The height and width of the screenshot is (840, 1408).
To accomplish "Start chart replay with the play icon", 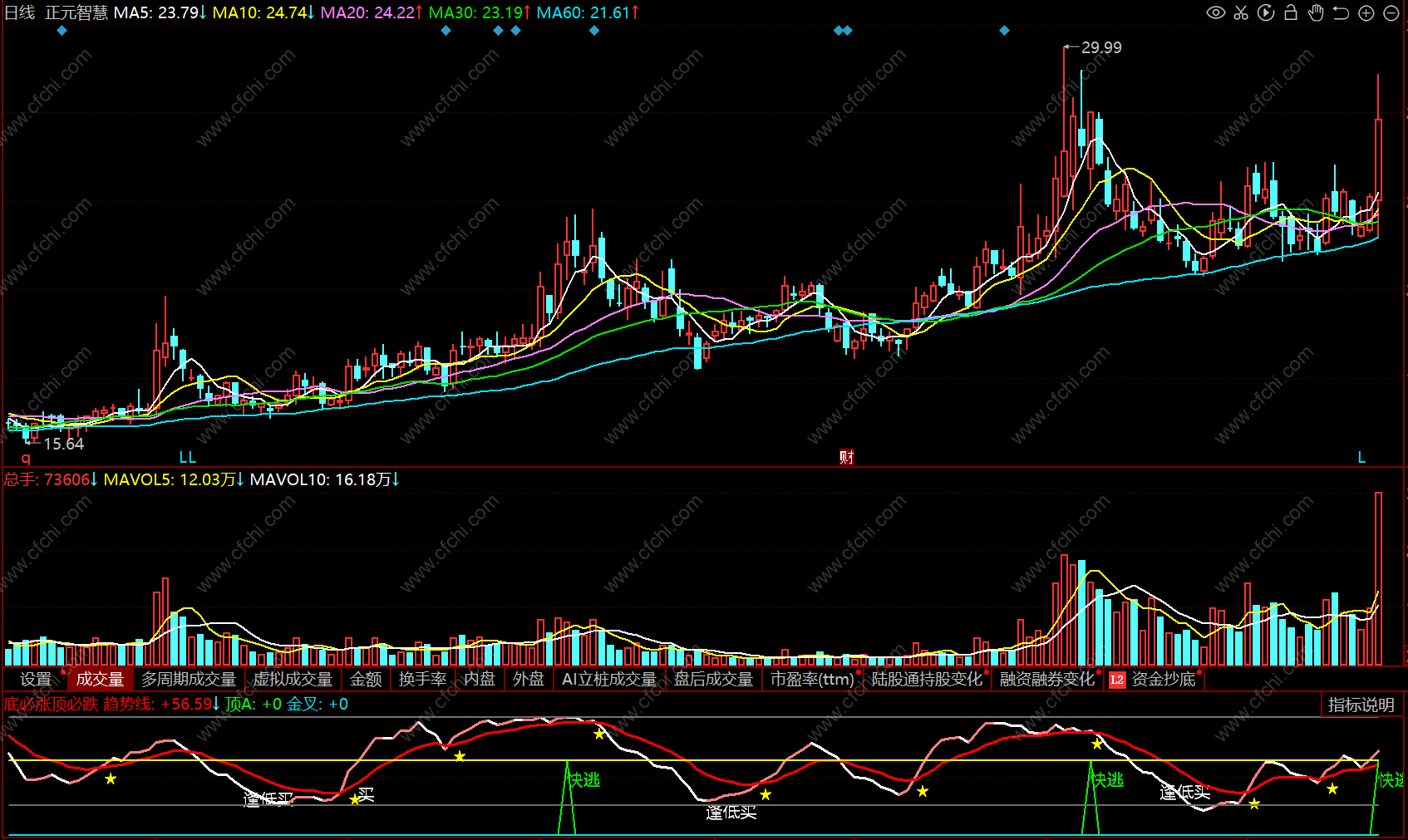I will 1266,12.
